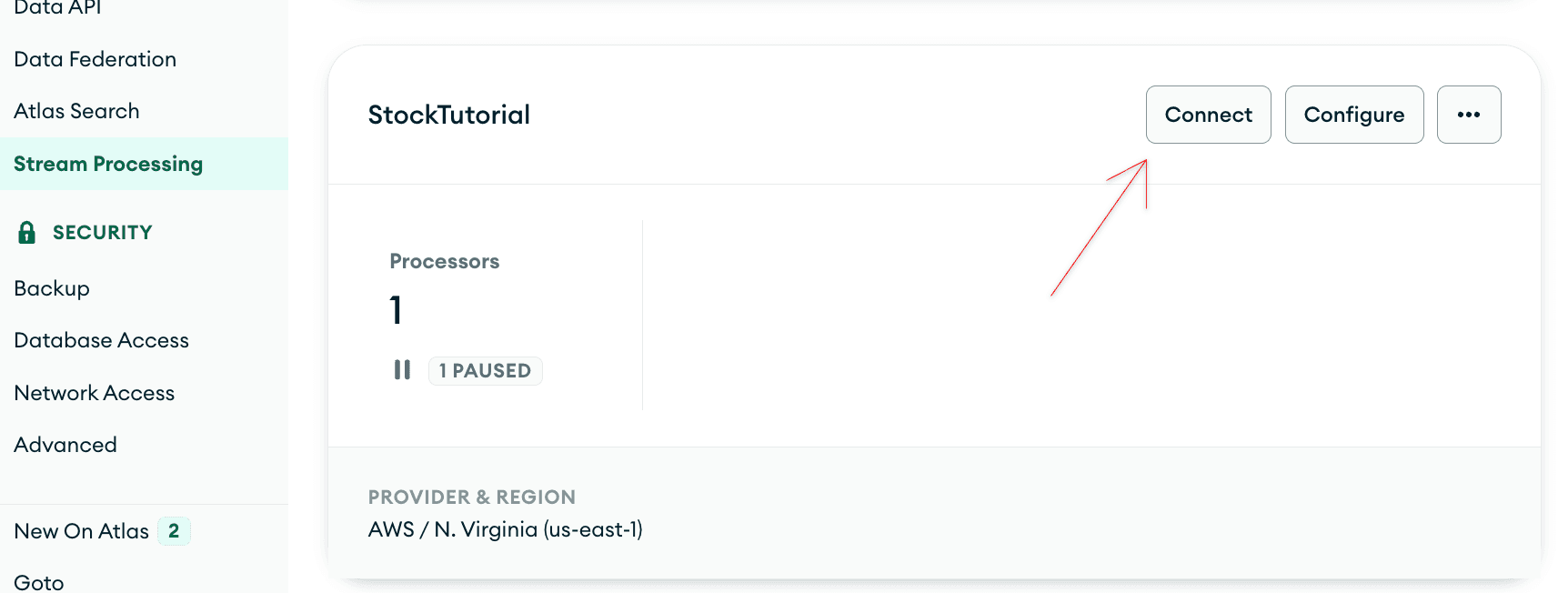This screenshot has width=1568, height=593.
Task: Click Goto in the sidebar
Action: (39, 582)
